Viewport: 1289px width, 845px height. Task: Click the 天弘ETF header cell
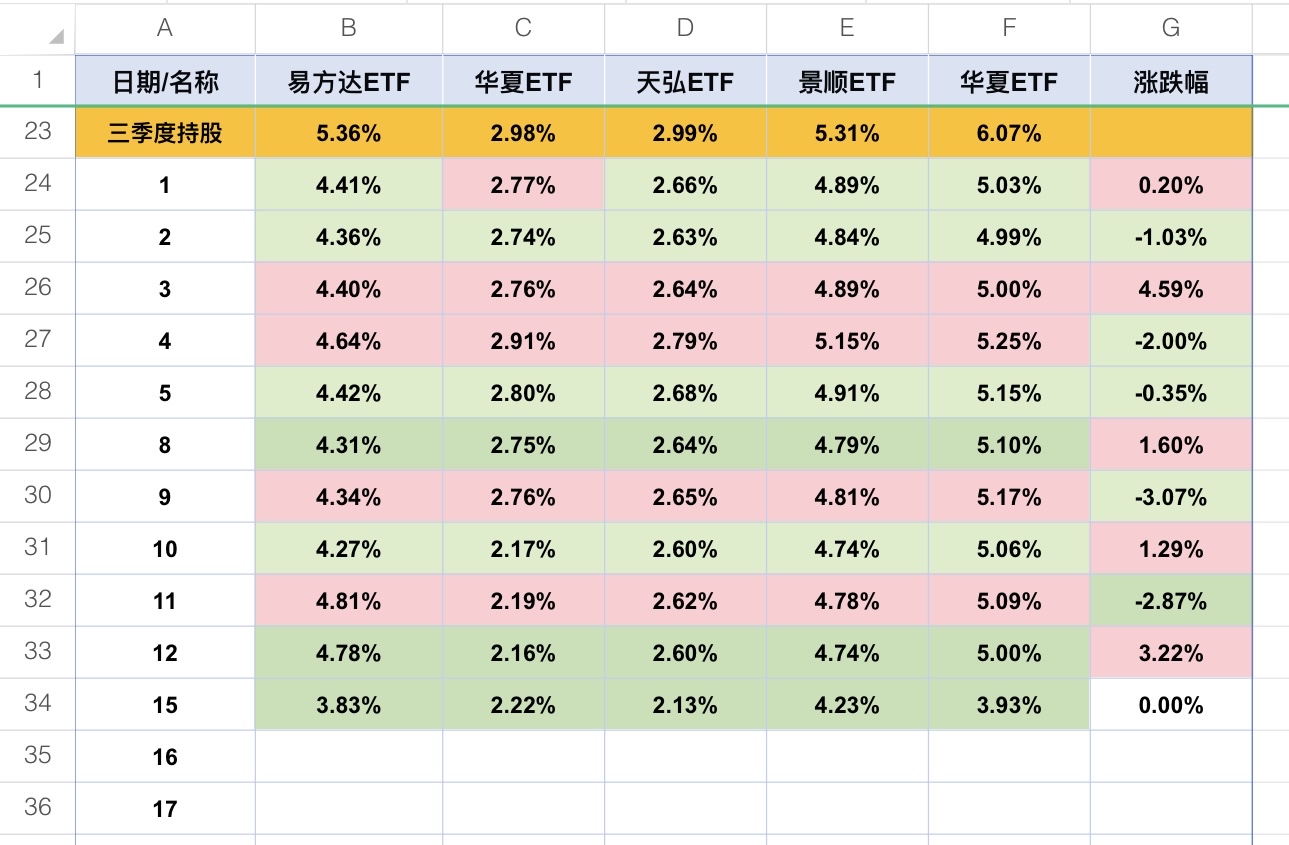tap(685, 81)
